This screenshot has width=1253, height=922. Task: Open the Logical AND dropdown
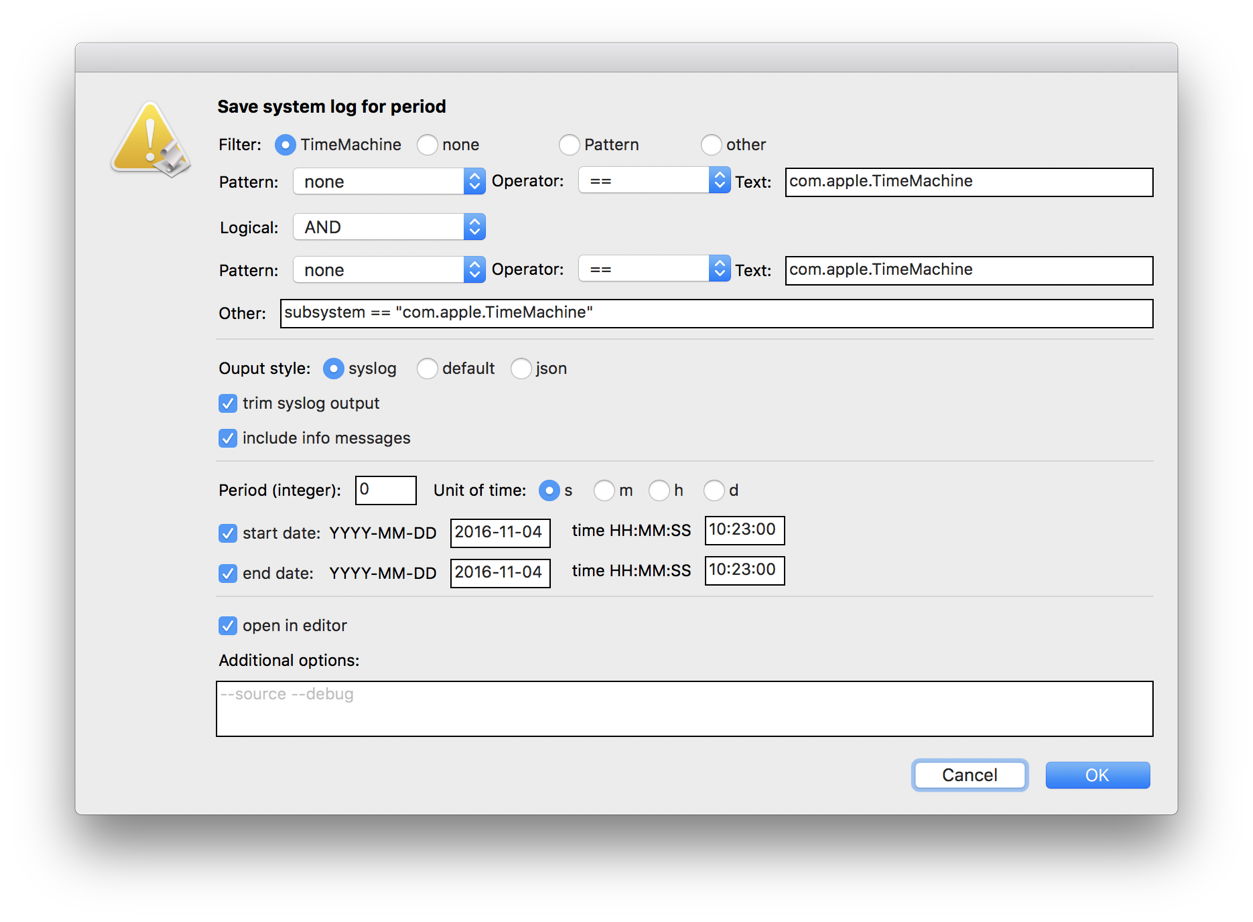pyautogui.click(x=389, y=227)
